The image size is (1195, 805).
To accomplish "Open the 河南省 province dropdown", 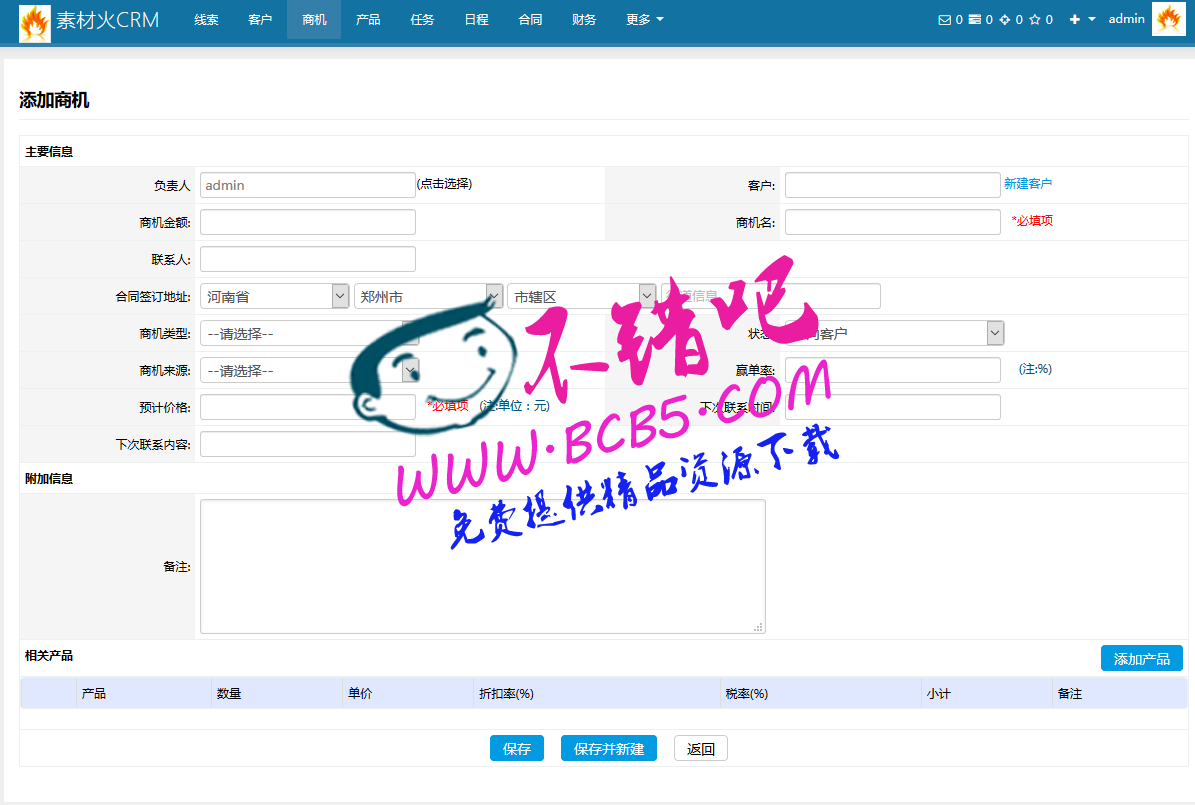I will point(274,296).
